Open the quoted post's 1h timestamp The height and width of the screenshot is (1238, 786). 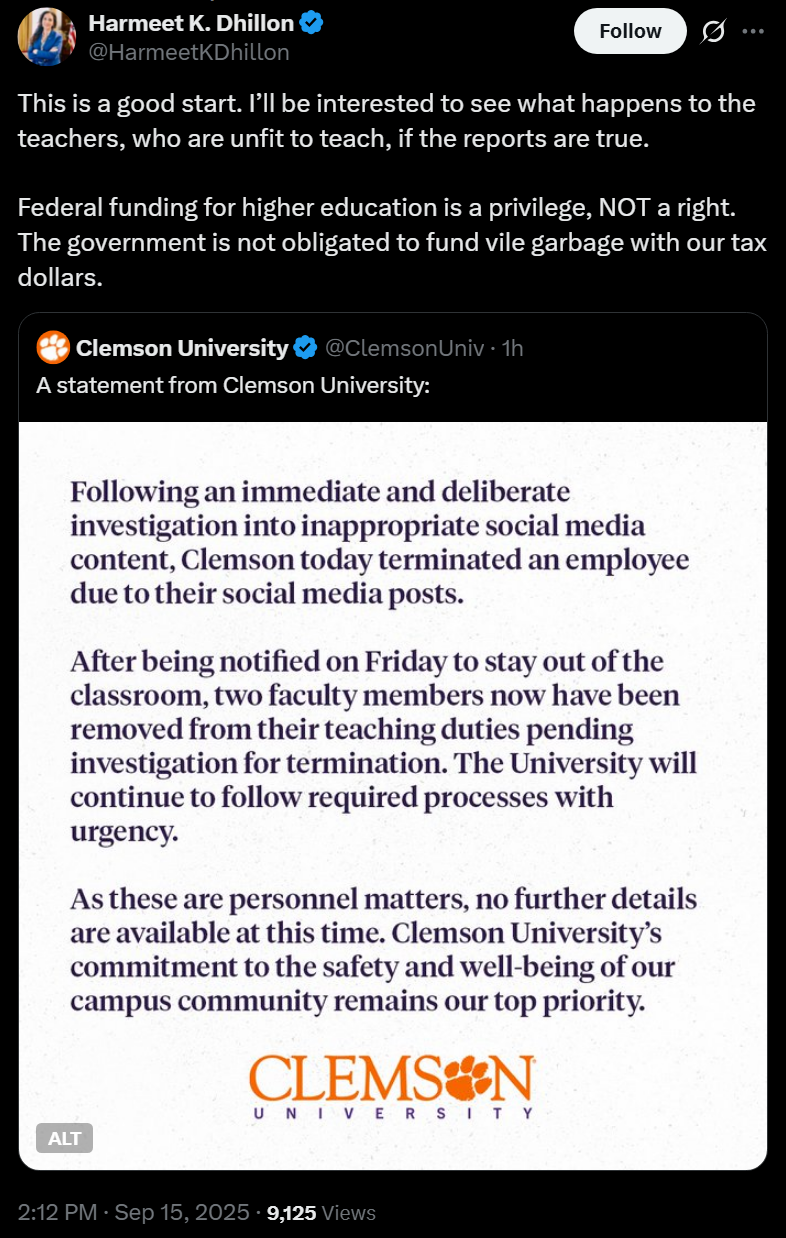tap(512, 348)
